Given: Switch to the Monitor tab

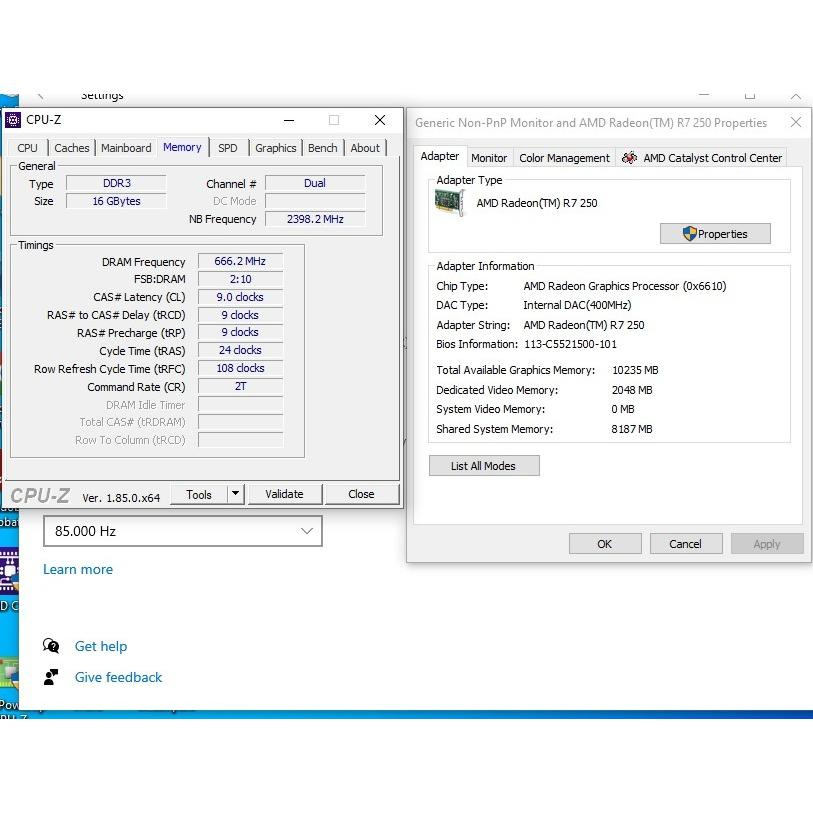Looking at the screenshot, I should coord(489,158).
